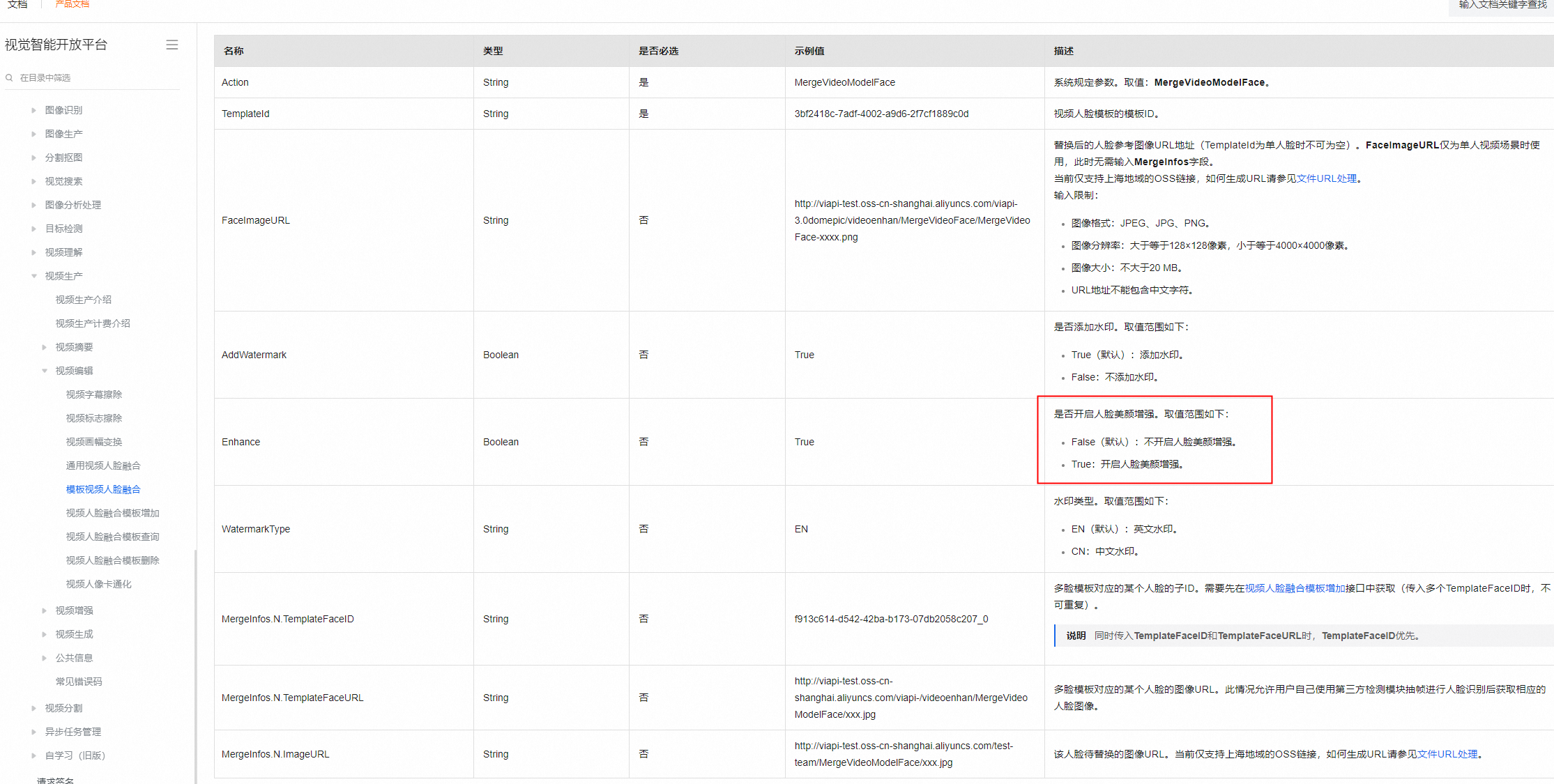This screenshot has height=784, width=1554.
Task: Click the FaceImageURL parameter name
Action: pos(256,220)
